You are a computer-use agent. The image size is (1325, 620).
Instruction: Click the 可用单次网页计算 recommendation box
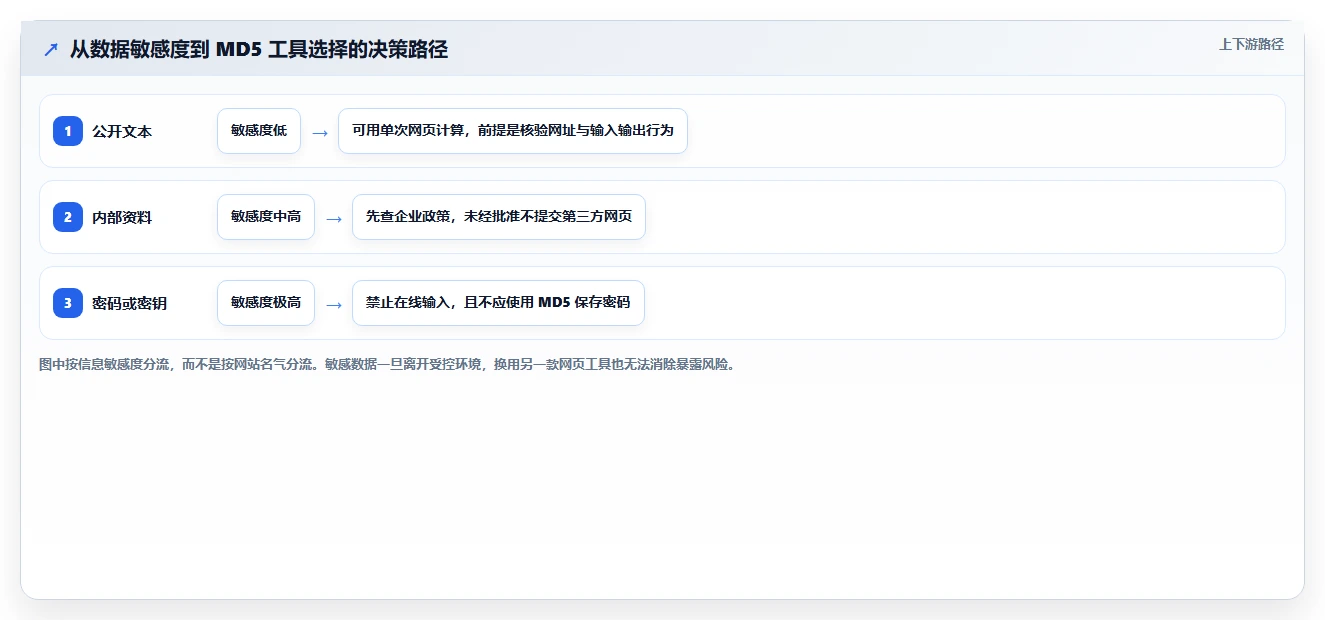pos(513,131)
